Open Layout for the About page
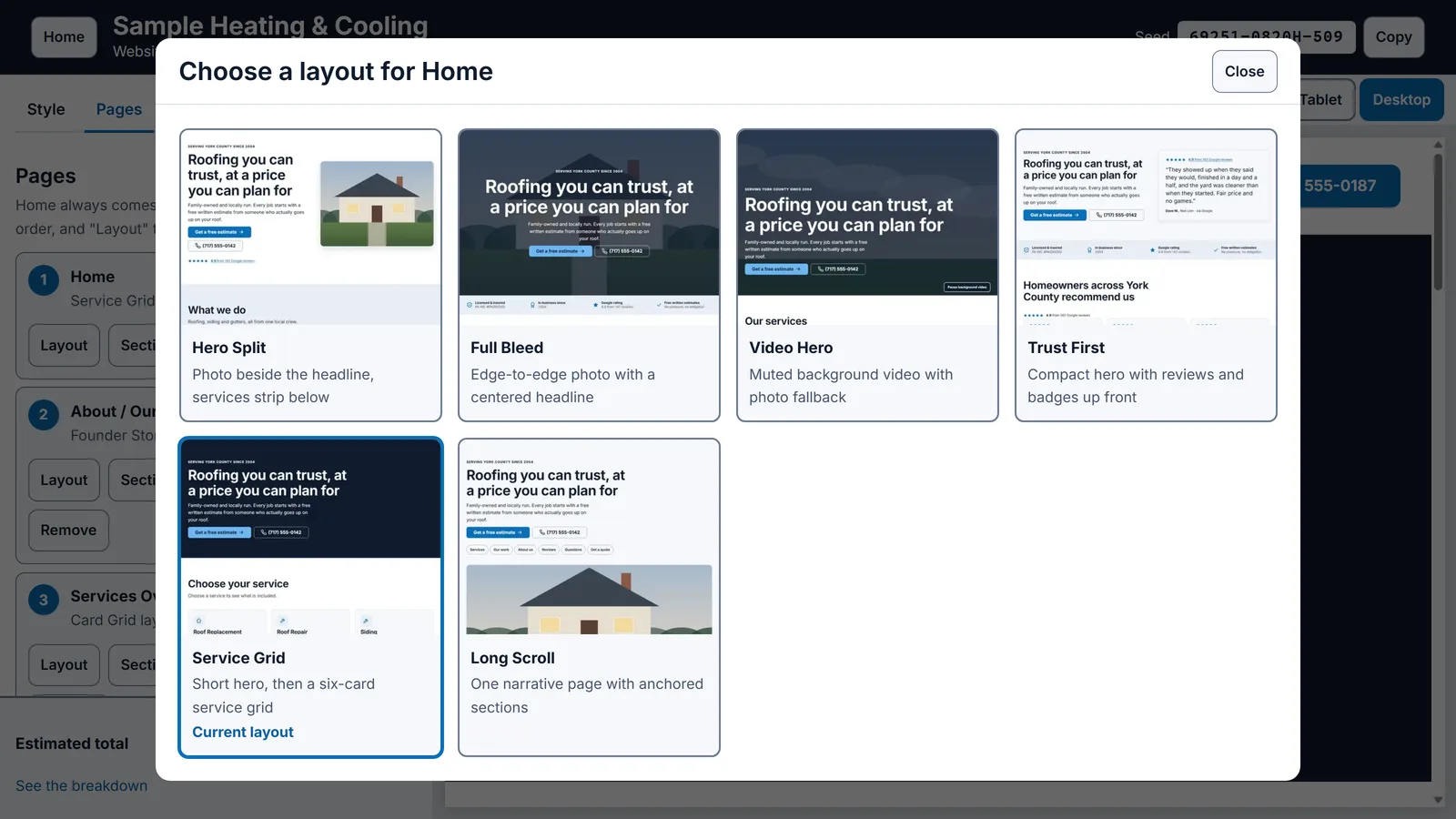Viewport: 1456px width, 819px height. point(64,480)
